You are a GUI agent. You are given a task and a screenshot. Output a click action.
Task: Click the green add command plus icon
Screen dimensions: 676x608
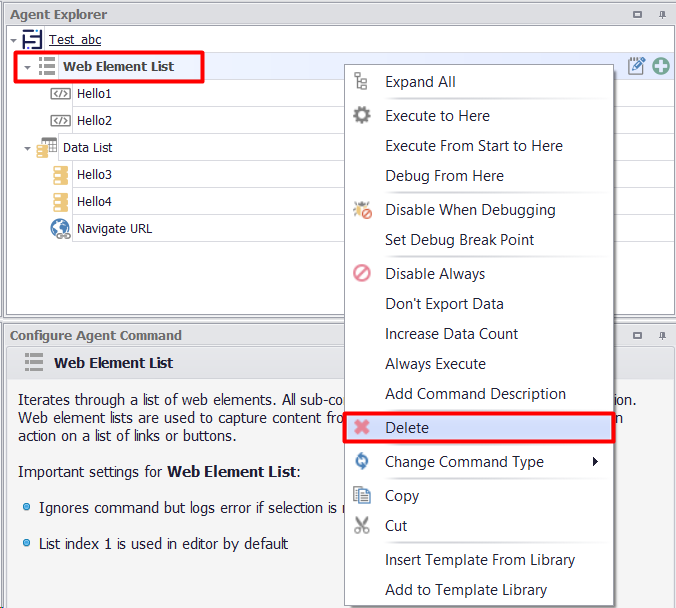coord(661,67)
